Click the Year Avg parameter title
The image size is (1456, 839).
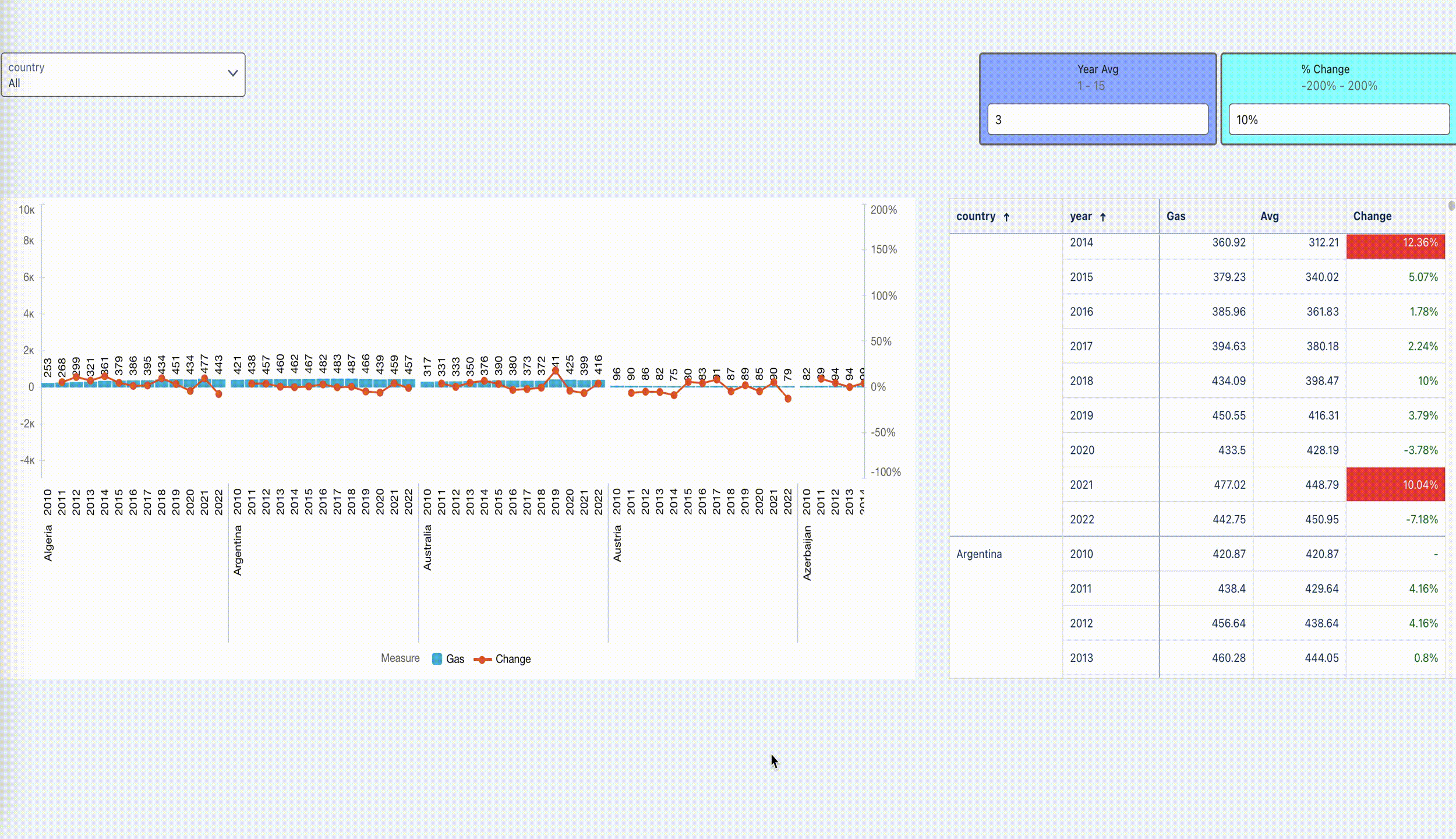pyautogui.click(x=1097, y=69)
